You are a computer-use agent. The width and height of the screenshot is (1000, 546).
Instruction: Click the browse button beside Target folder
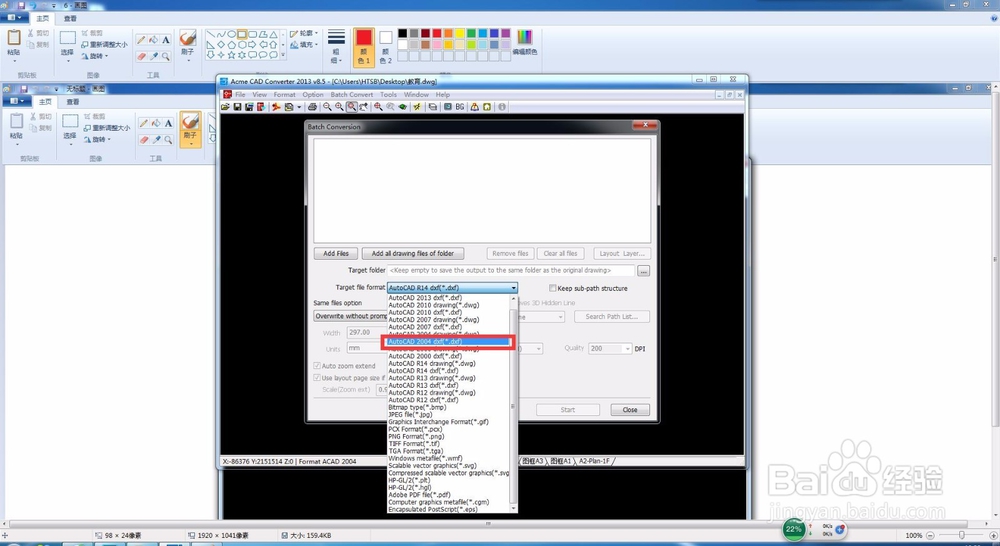pos(643,271)
